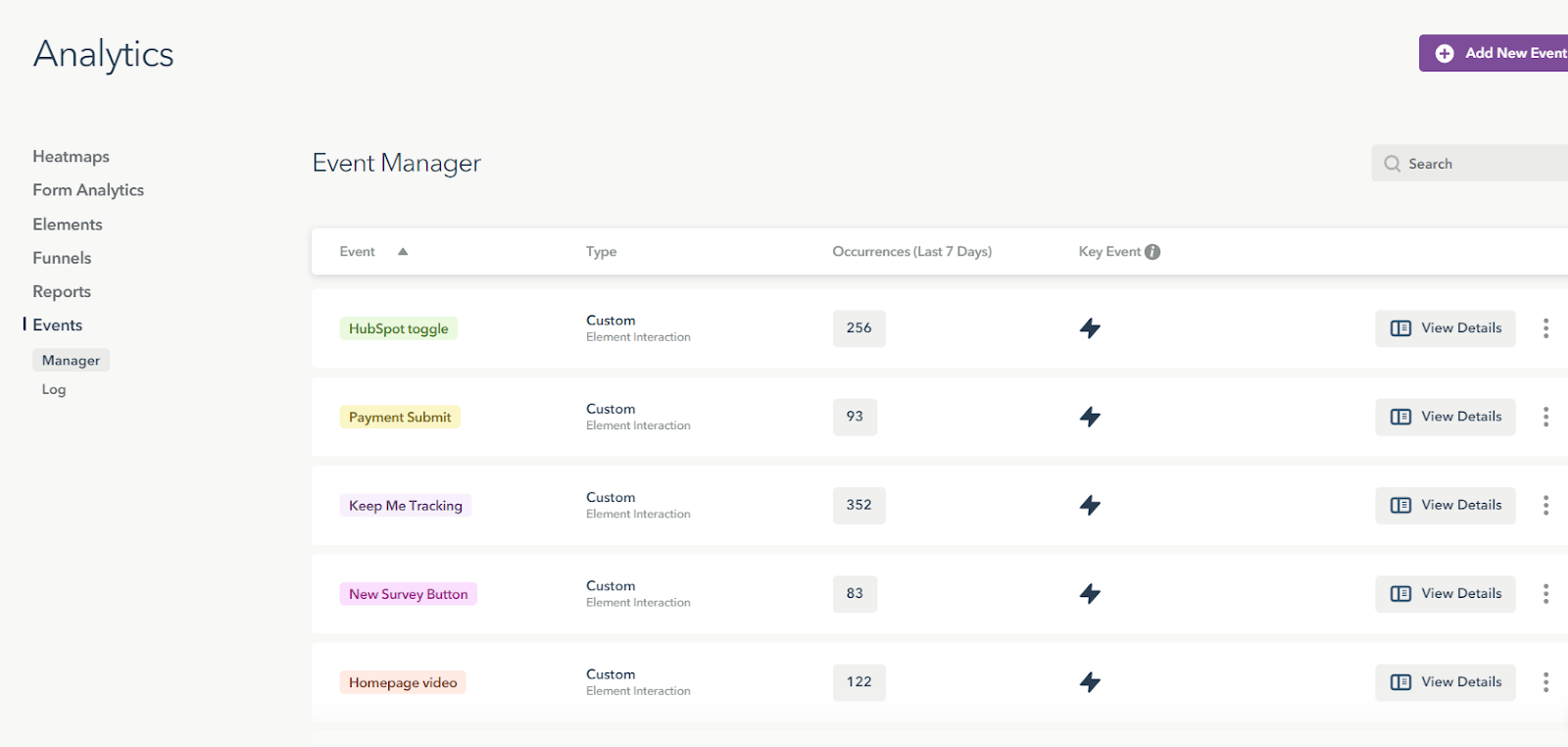Viewport: 1568px width, 747px height.
Task: Click the Key Event column header
Action: [x=1110, y=252]
